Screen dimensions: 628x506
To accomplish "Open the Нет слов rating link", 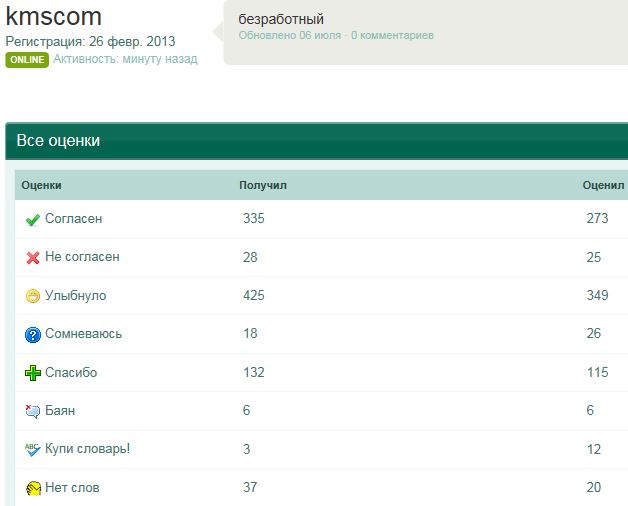I will [72, 488].
